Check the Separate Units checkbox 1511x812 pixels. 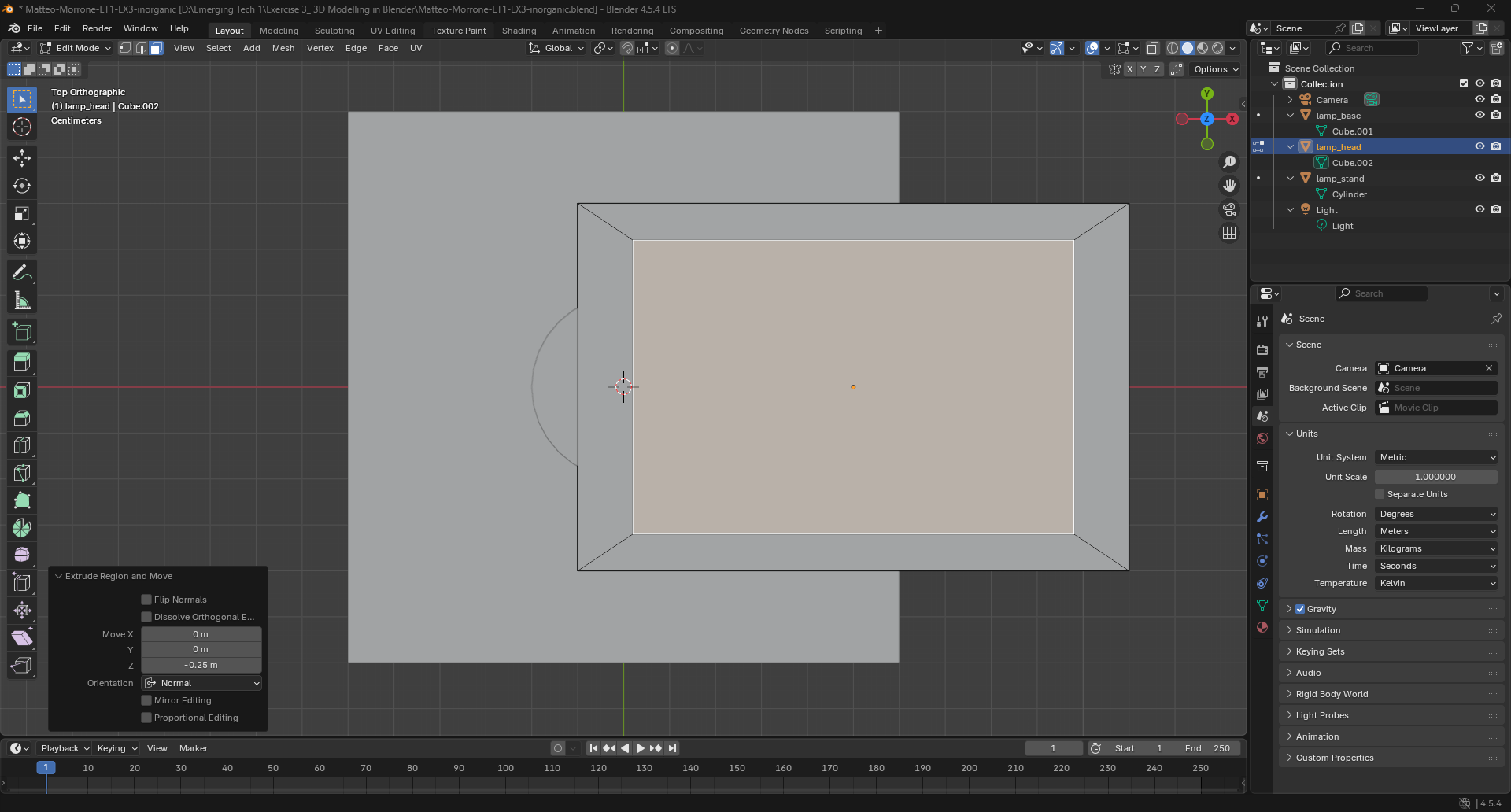point(1380,494)
